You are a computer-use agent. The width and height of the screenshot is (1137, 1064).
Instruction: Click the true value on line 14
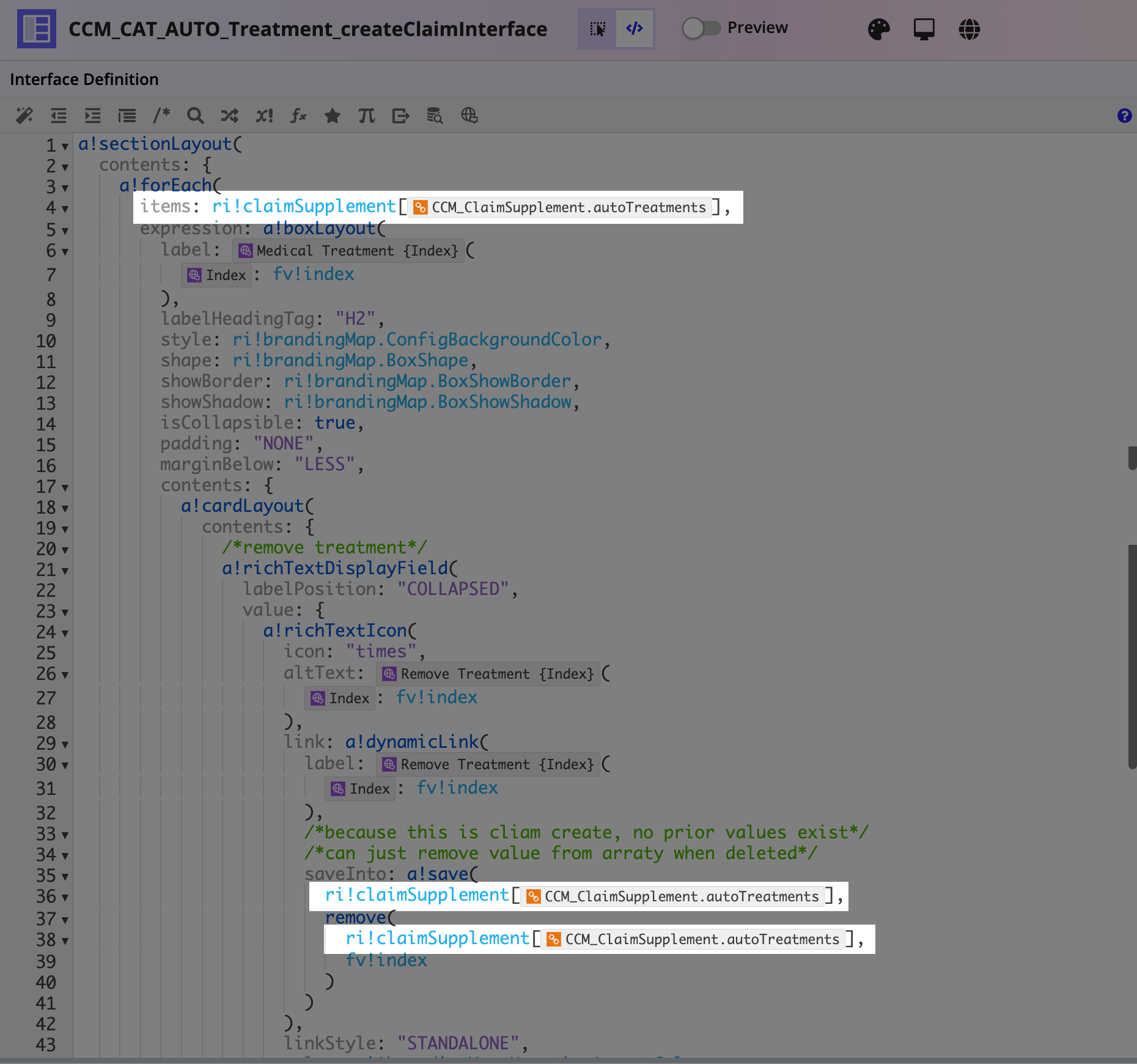click(x=335, y=423)
